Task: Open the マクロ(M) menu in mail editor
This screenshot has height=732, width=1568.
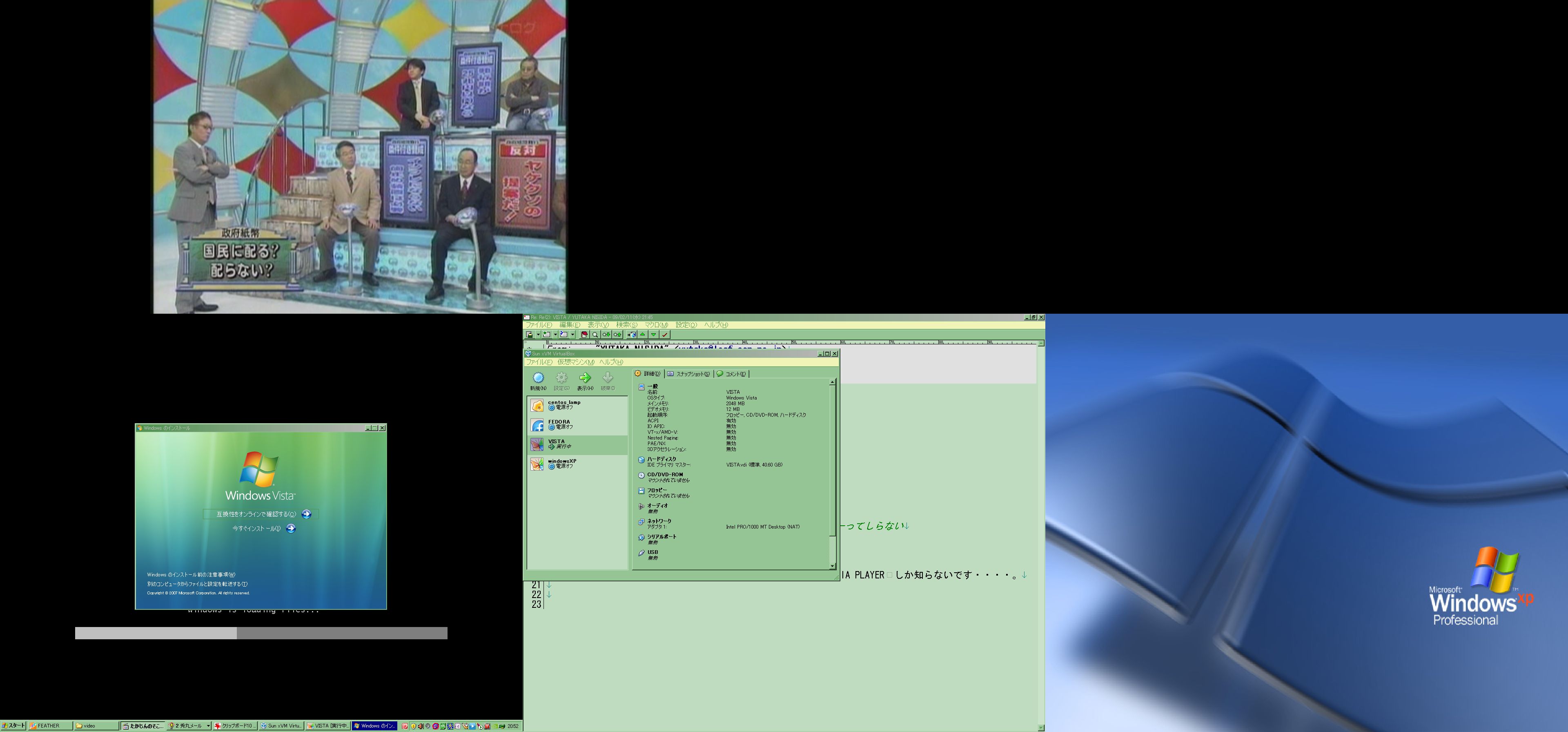Action: click(x=656, y=325)
